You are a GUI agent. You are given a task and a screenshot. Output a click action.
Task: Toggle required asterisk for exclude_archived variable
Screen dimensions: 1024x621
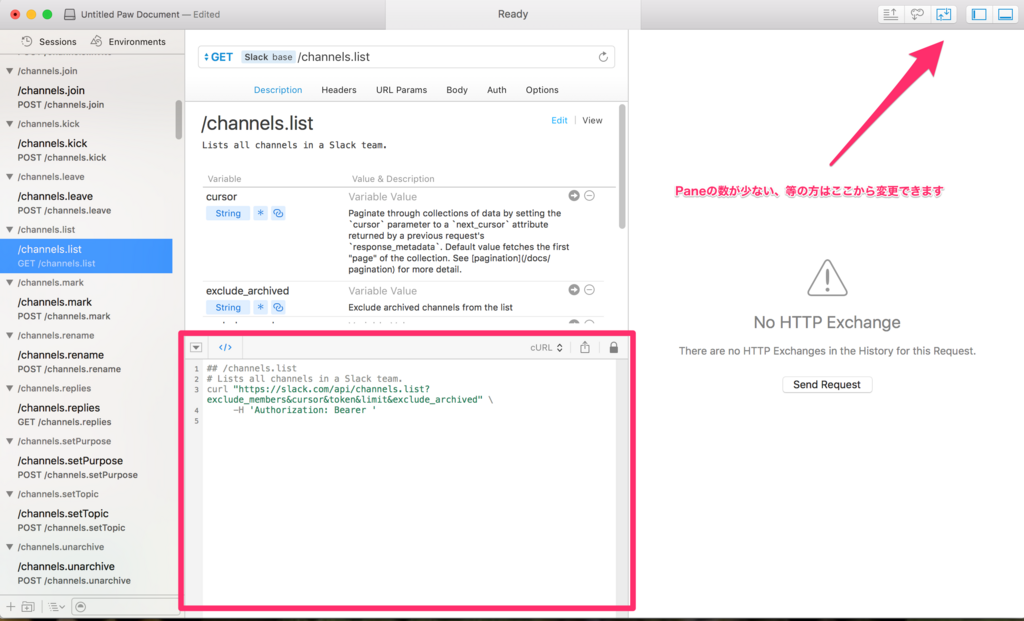[x=260, y=307]
